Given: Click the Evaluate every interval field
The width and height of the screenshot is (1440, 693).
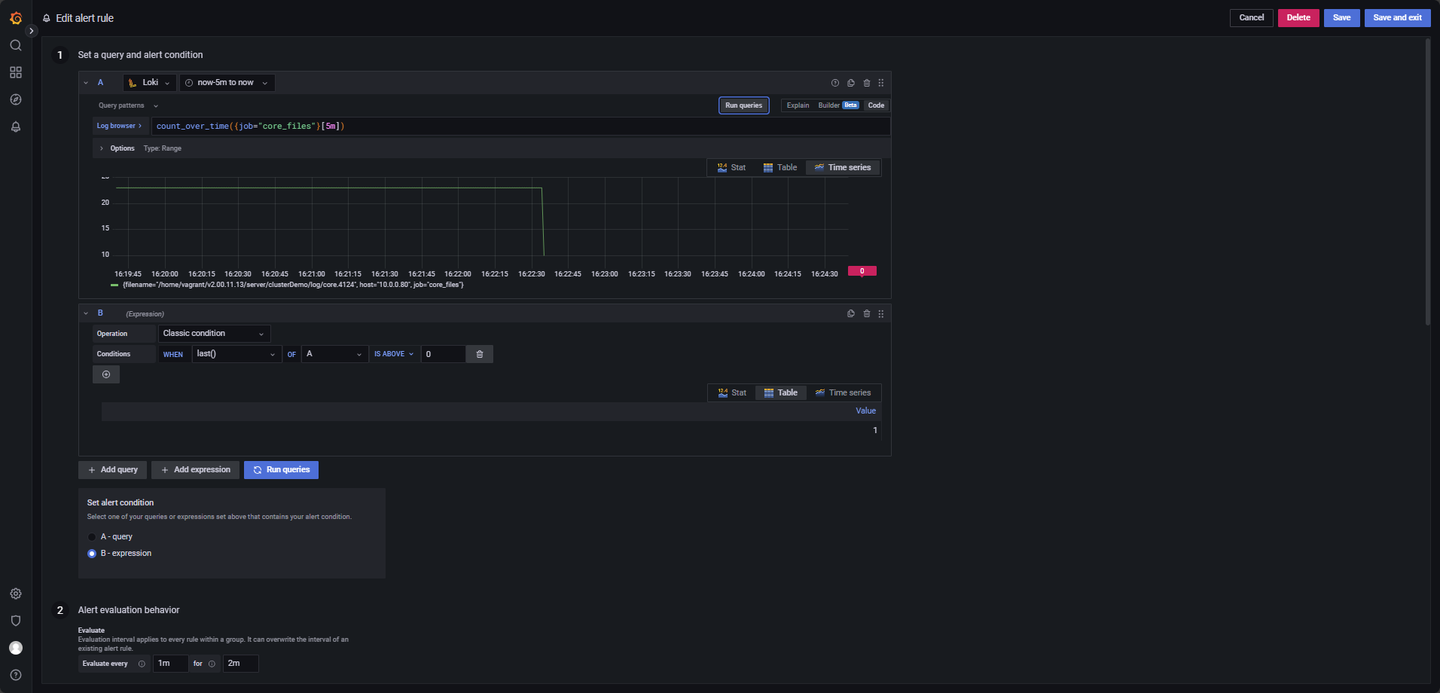Looking at the screenshot, I should [170, 663].
